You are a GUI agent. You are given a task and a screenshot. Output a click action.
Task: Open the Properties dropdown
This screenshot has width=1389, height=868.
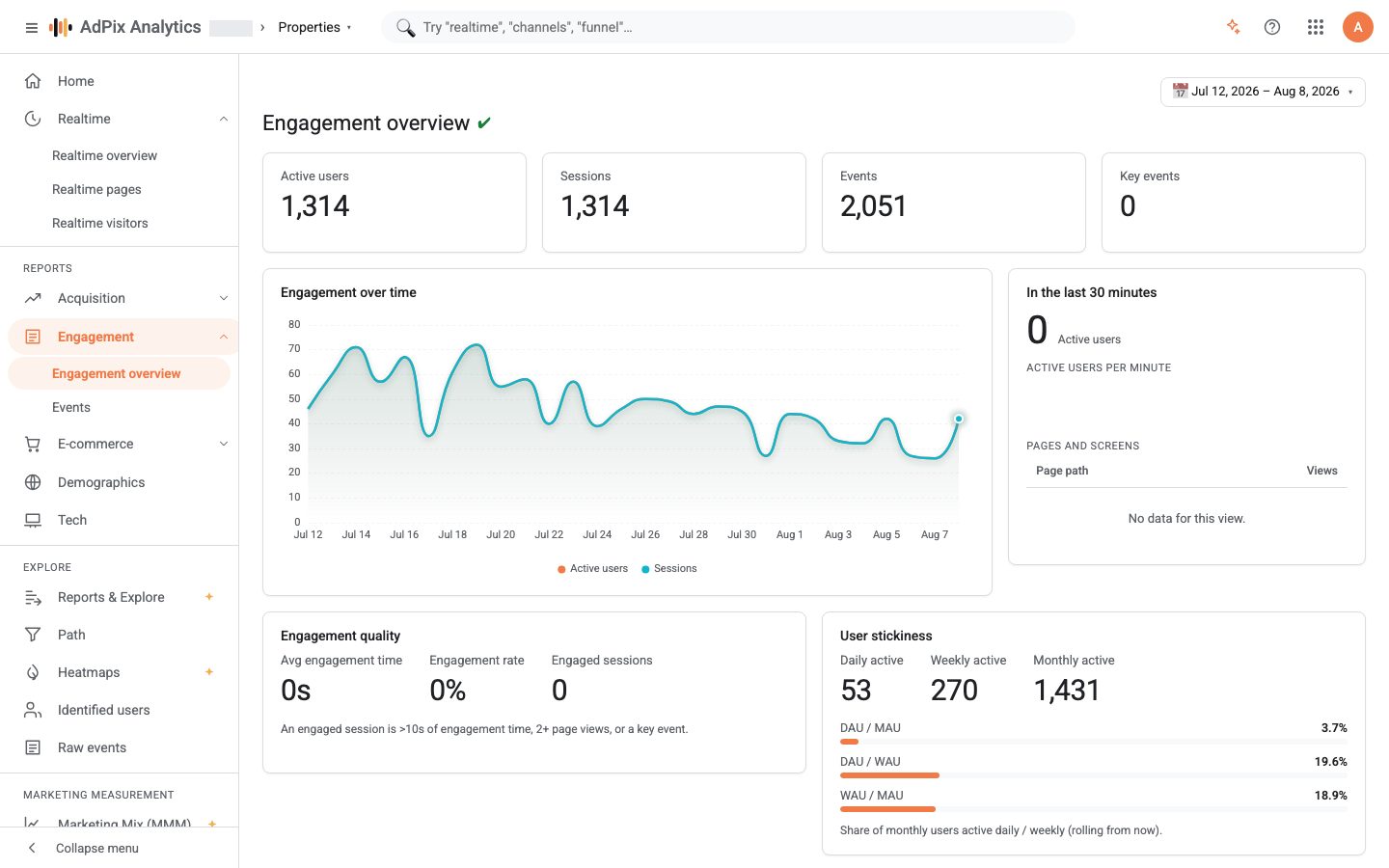pos(314,27)
